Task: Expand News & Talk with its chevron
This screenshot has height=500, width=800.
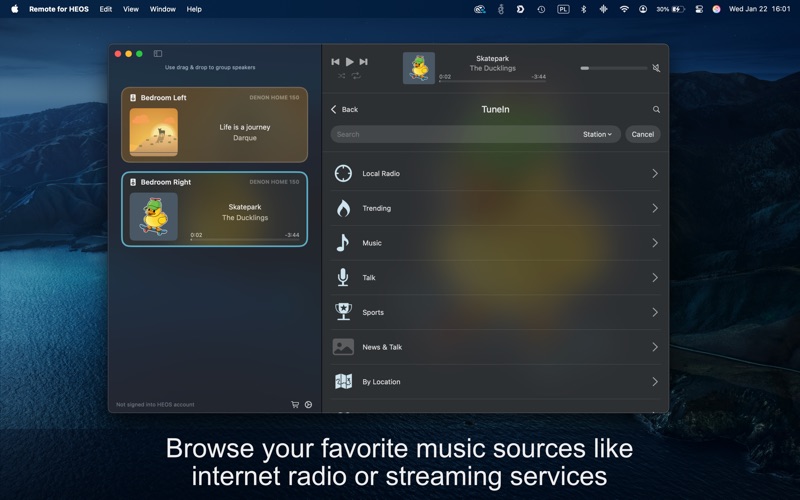Action: point(655,347)
